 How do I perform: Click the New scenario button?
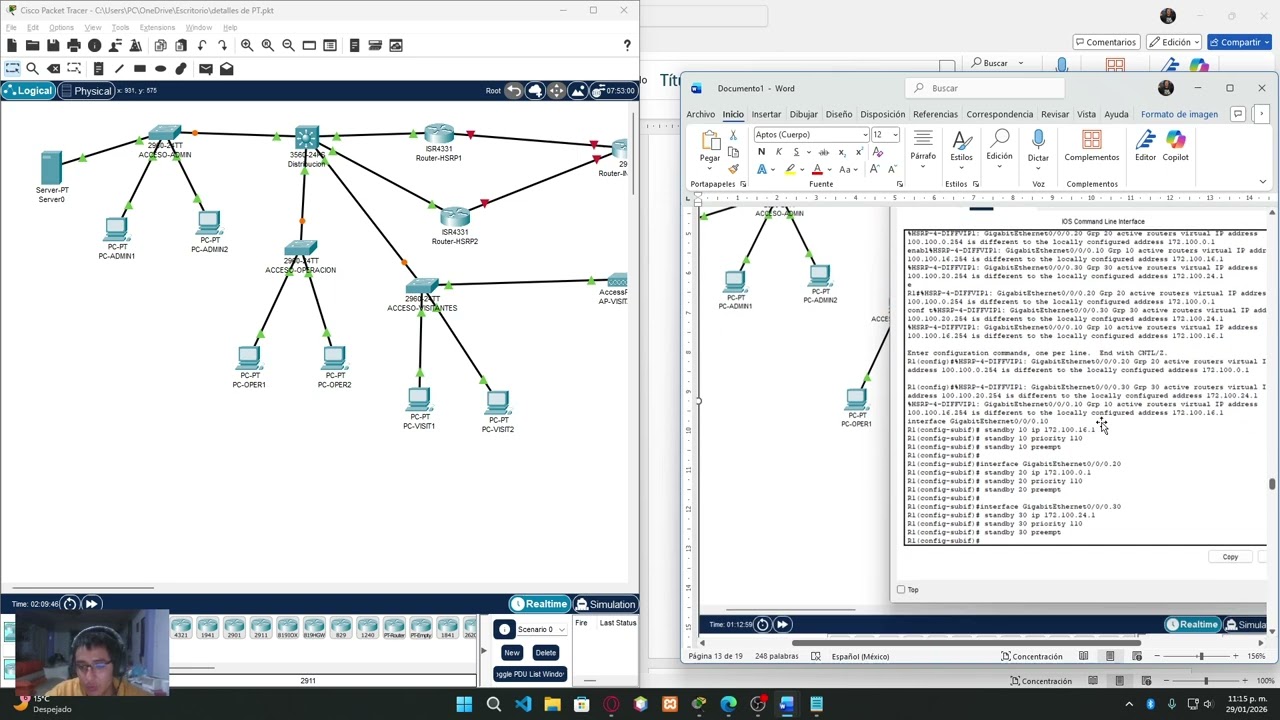pos(512,652)
